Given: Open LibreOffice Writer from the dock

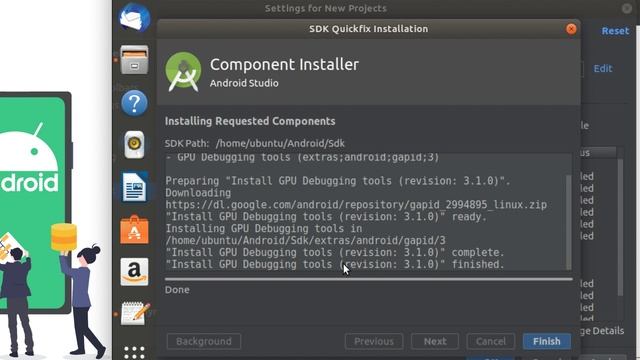Looking at the screenshot, I should 134,187.
